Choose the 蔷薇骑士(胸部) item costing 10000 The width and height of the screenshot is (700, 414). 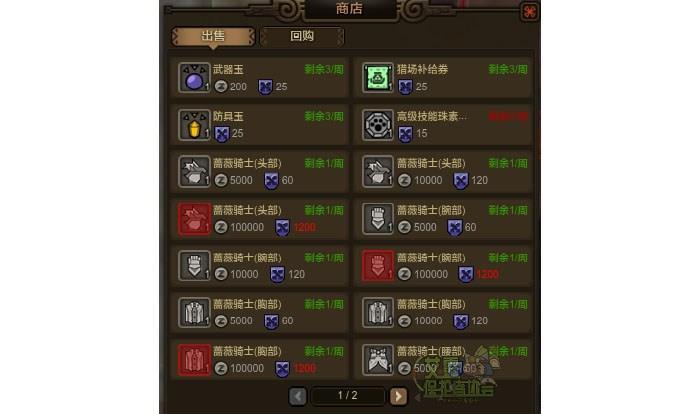click(x=443, y=313)
